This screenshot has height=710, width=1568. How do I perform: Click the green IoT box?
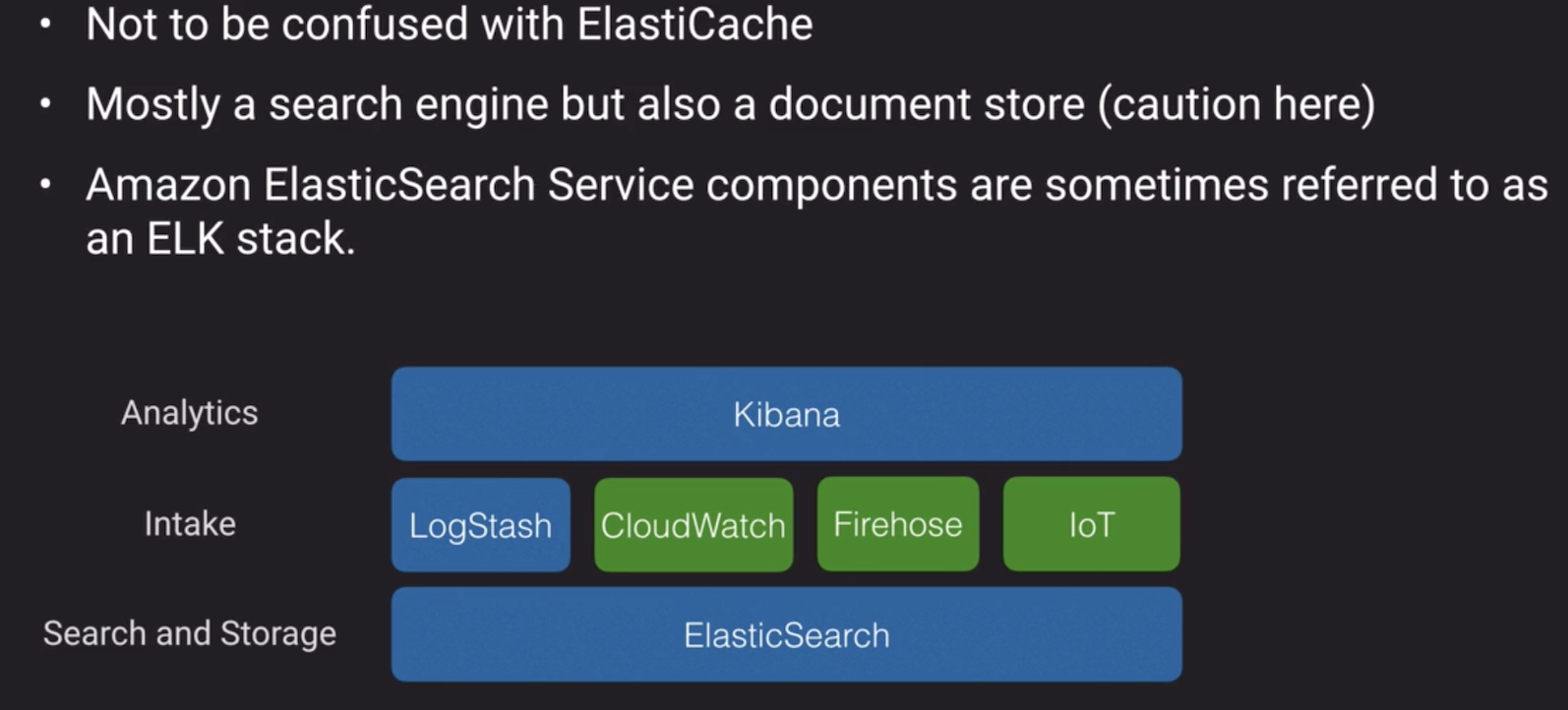point(1091,524)
